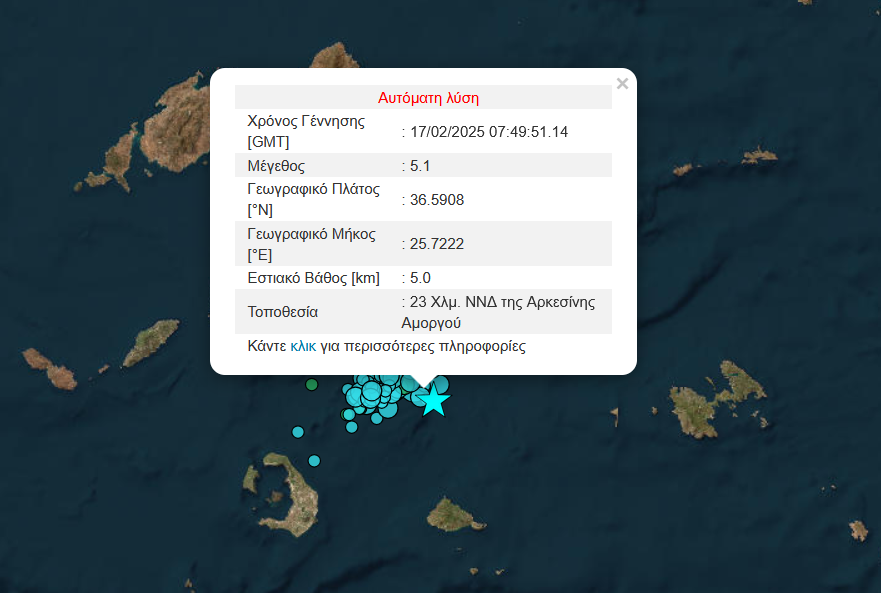
Task: Click the bottommost cyan circle below the cluster
Action: coord(351,427)
